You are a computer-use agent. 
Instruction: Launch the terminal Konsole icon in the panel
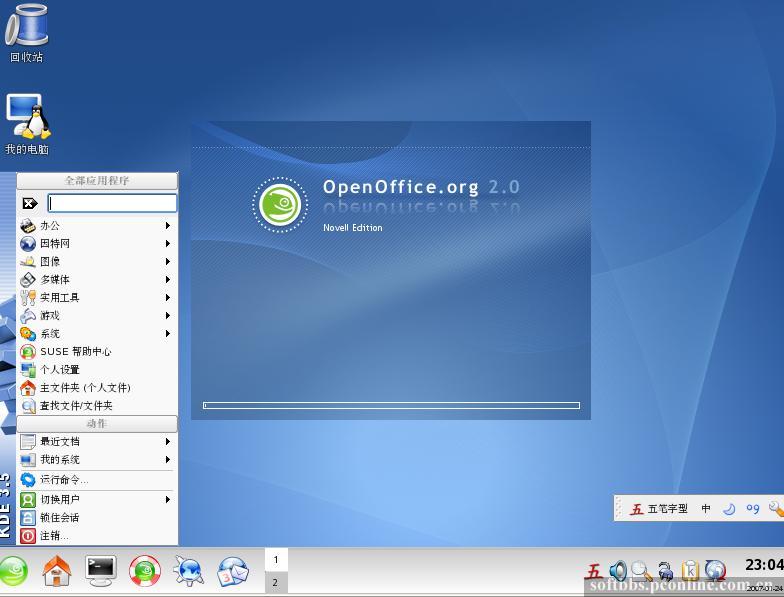(100, 570)
